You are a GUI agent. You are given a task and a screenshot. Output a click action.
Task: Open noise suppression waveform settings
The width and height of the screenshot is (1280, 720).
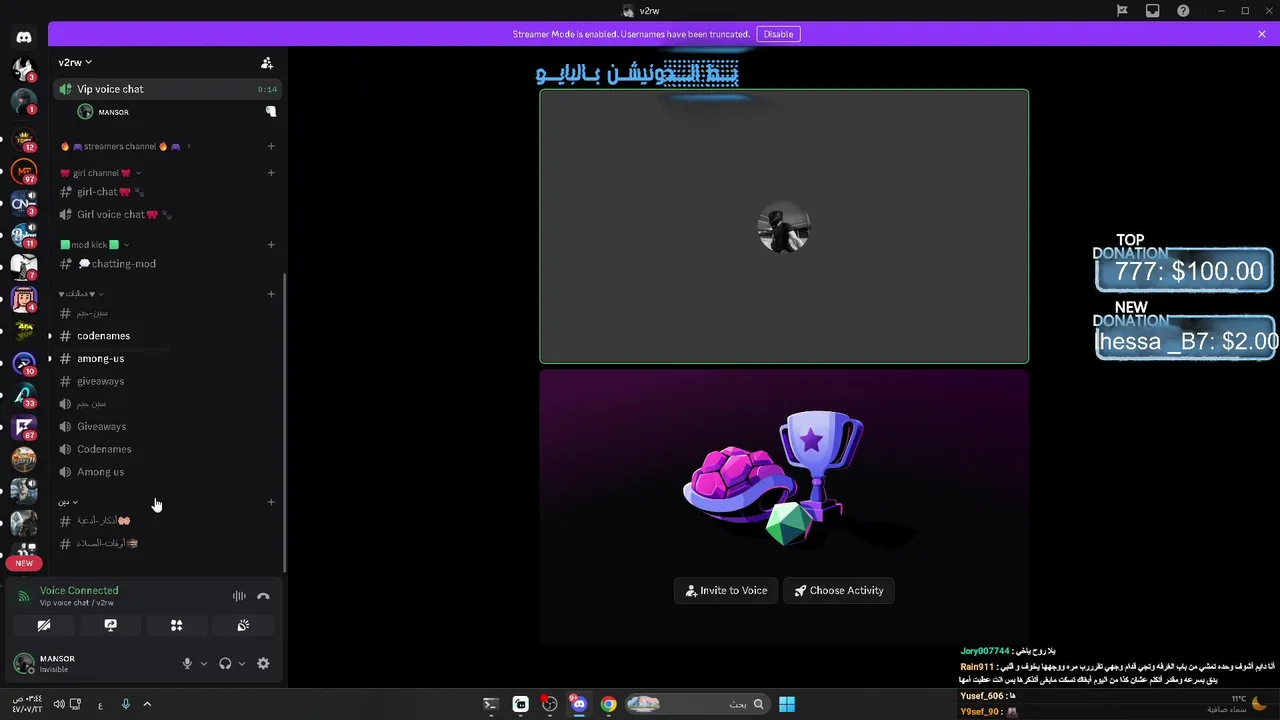click(239, 596)
